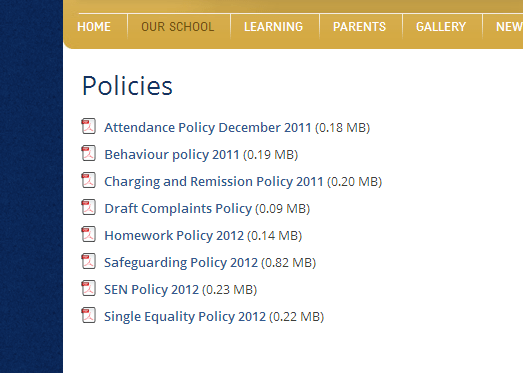Open Single Equality Policy 2012 link
523x373 pixels.
click(x=185, y=317)
